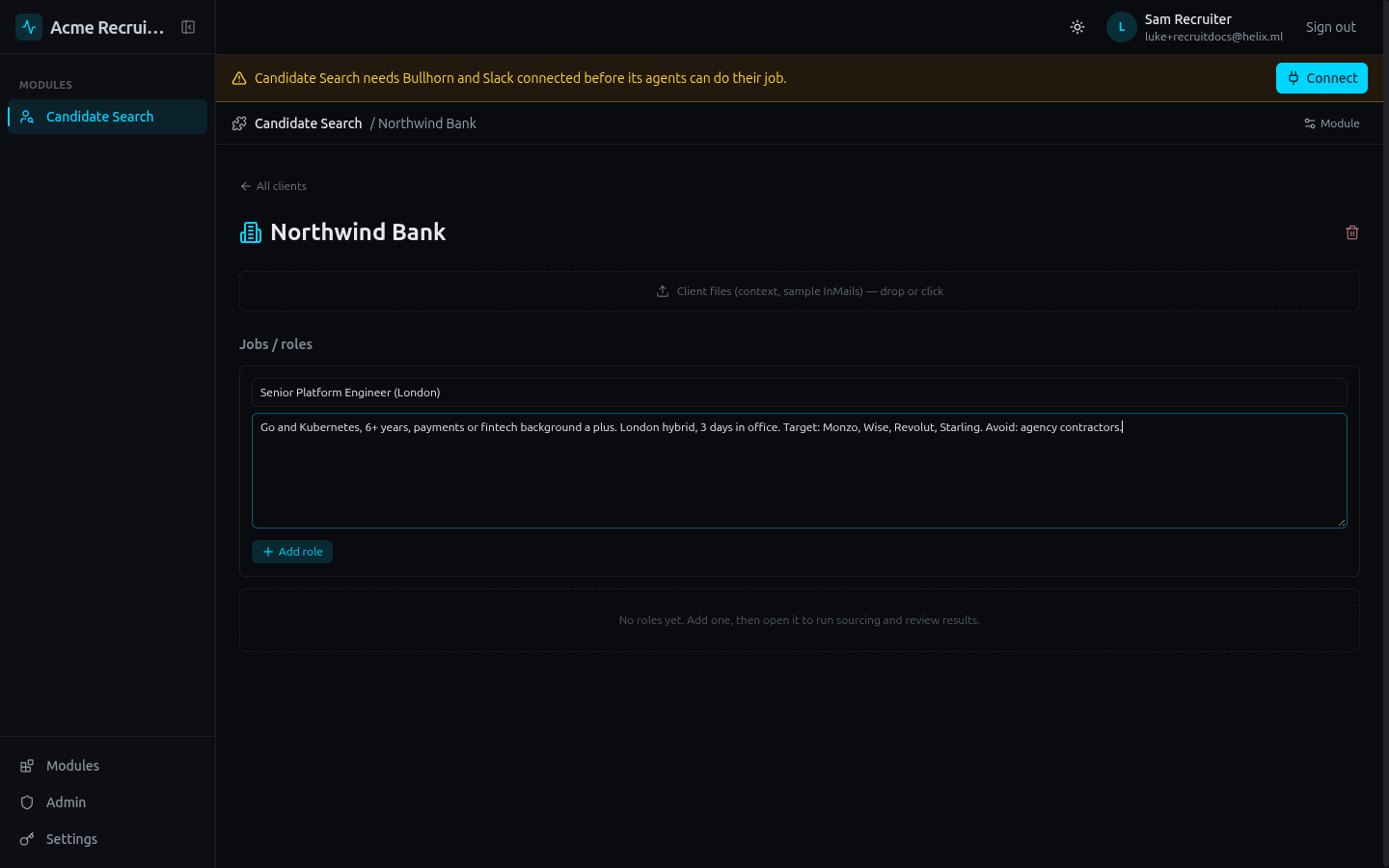Click the Northwind Bank breadcrumb text
Screen dimensions: 1389x868
(427, 123)
